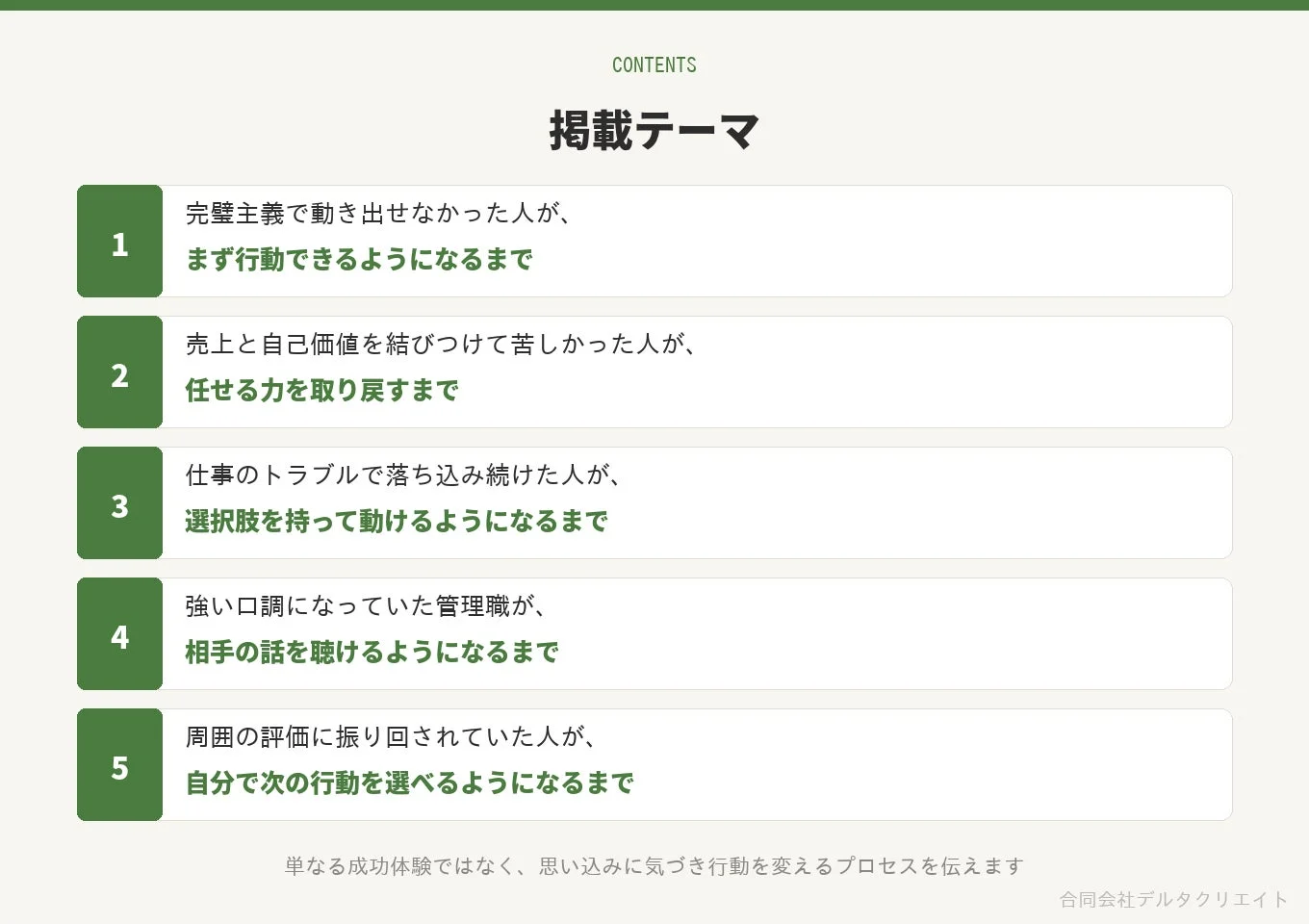Select the green number 3 badge
This screenshot has width=1309, height=924.
click(119, 503)
